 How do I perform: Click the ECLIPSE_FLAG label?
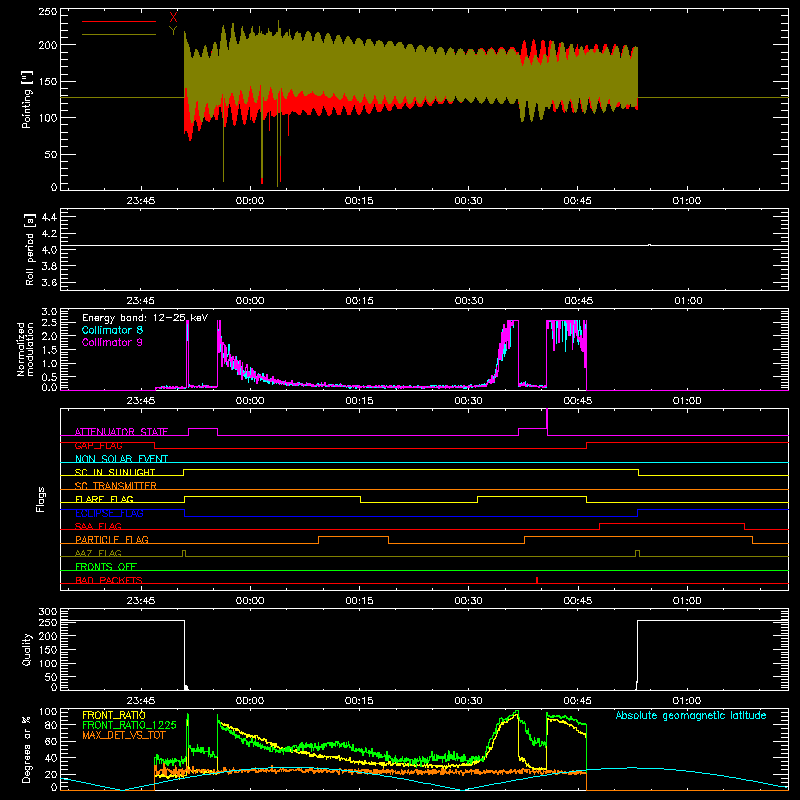coord(109,513)
